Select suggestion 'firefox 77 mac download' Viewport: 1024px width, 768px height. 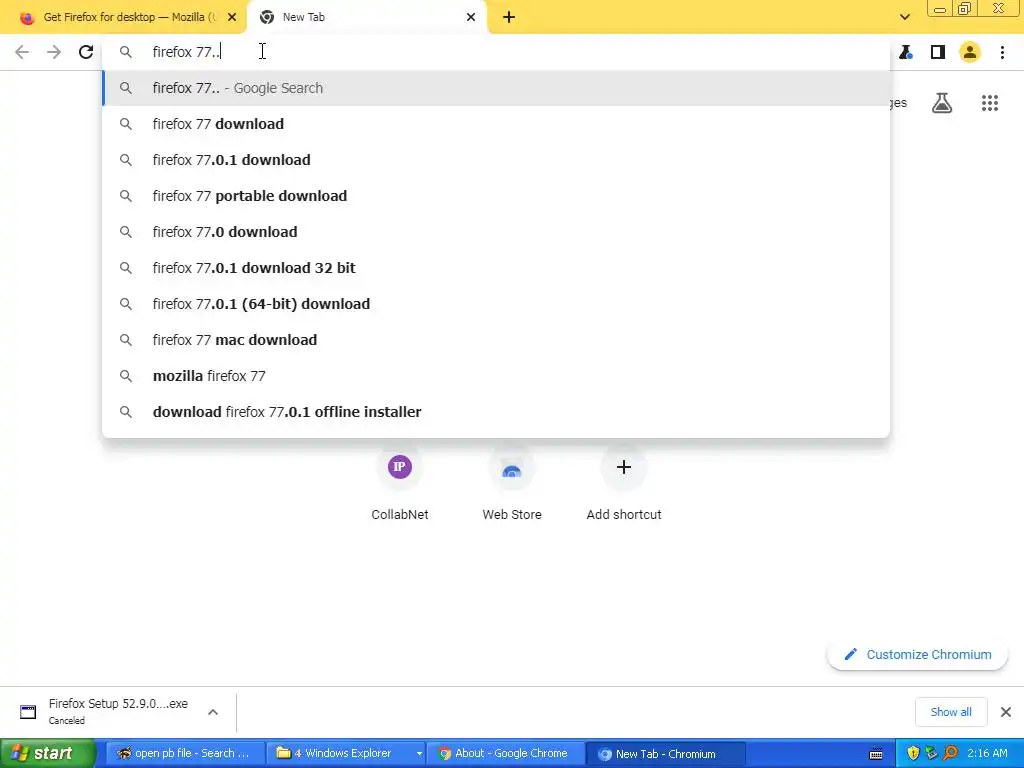[x=496, y=340]
